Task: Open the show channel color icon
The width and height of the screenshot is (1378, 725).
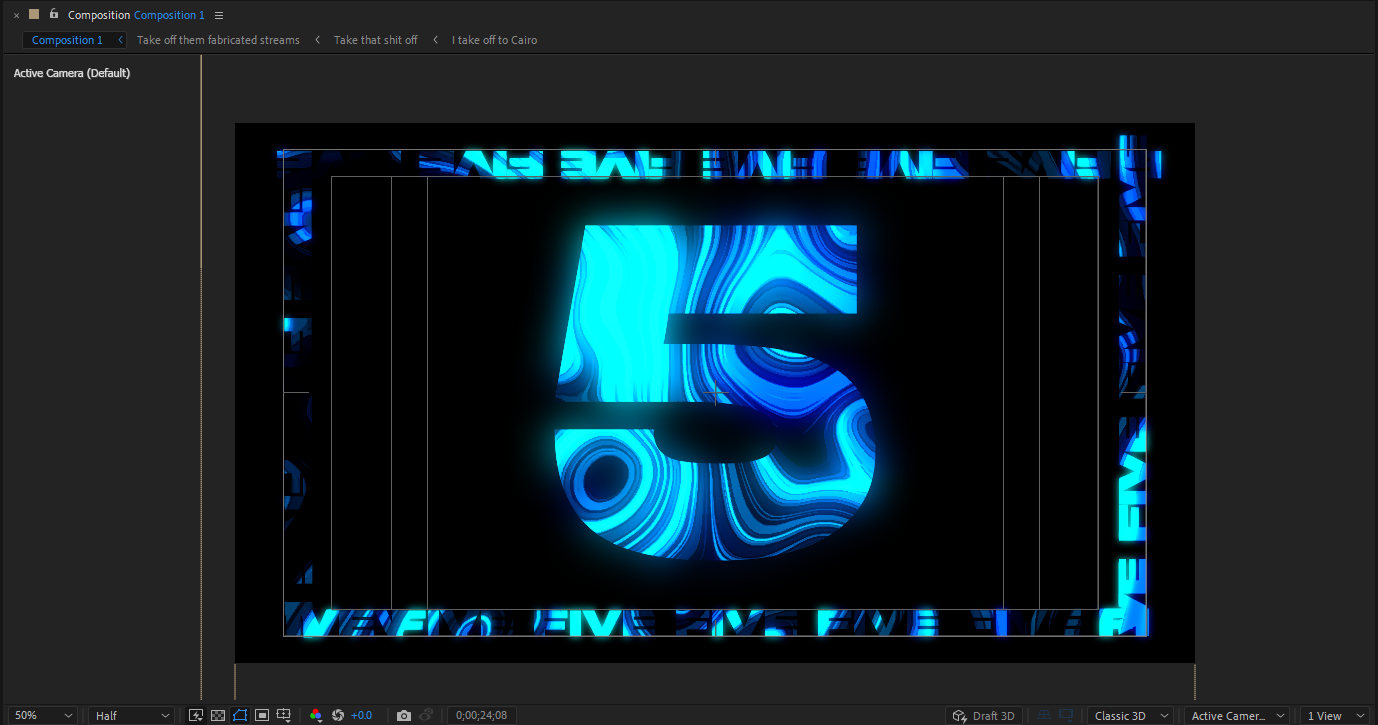Action: point(316,715)
